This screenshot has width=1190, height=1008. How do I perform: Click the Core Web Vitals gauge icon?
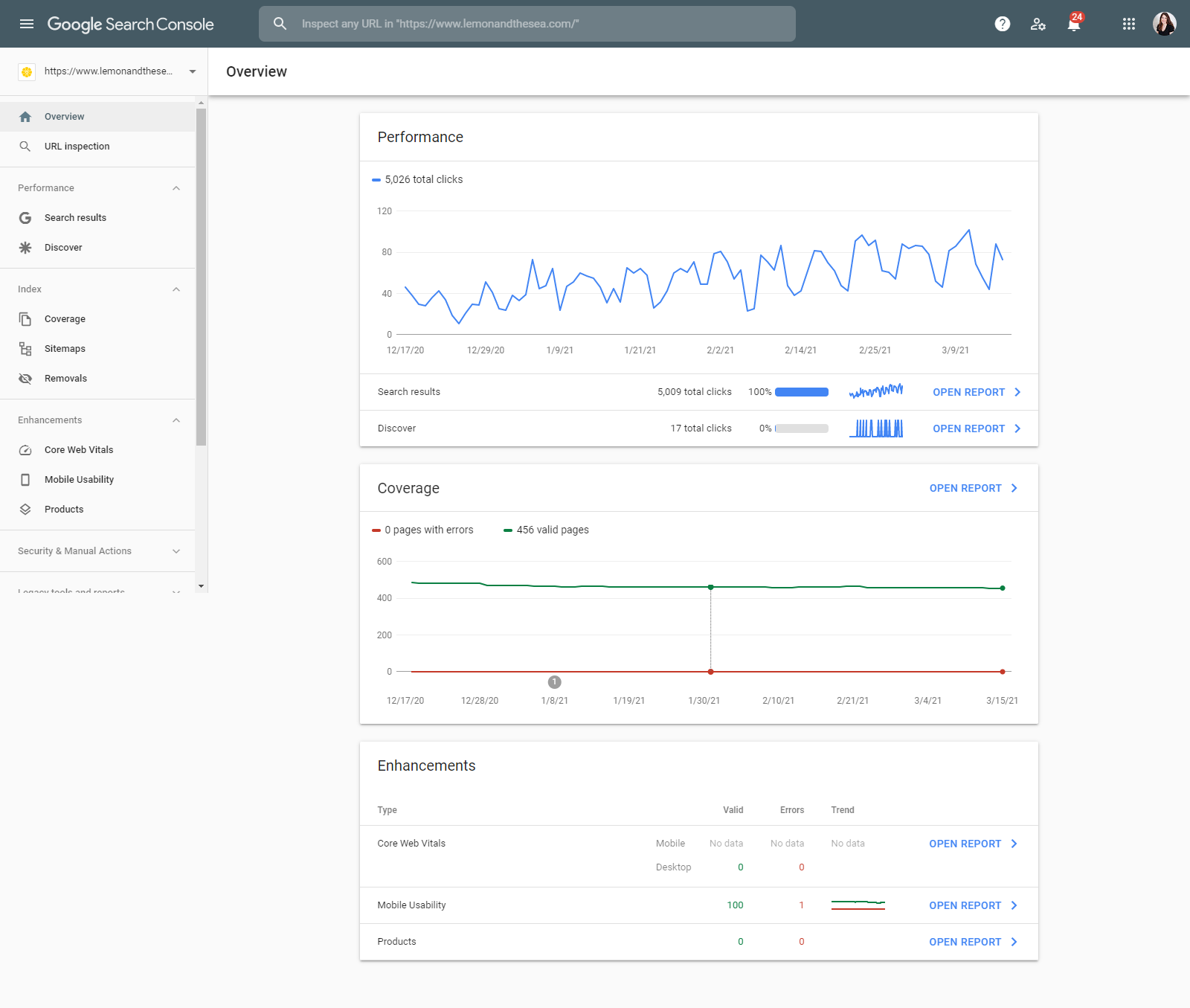(x=25, y=450)
